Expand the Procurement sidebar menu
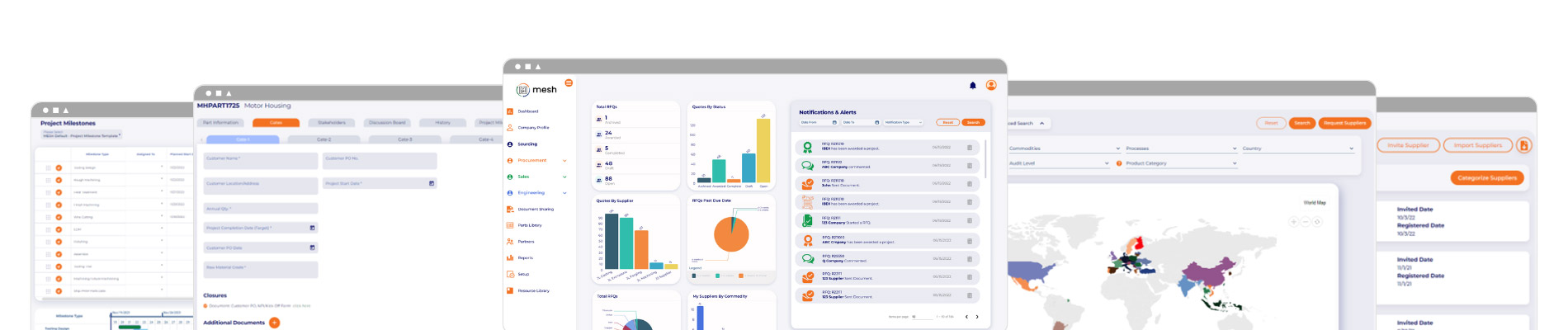The width and height of the screenshot is (1568, 330). [564, 160]
